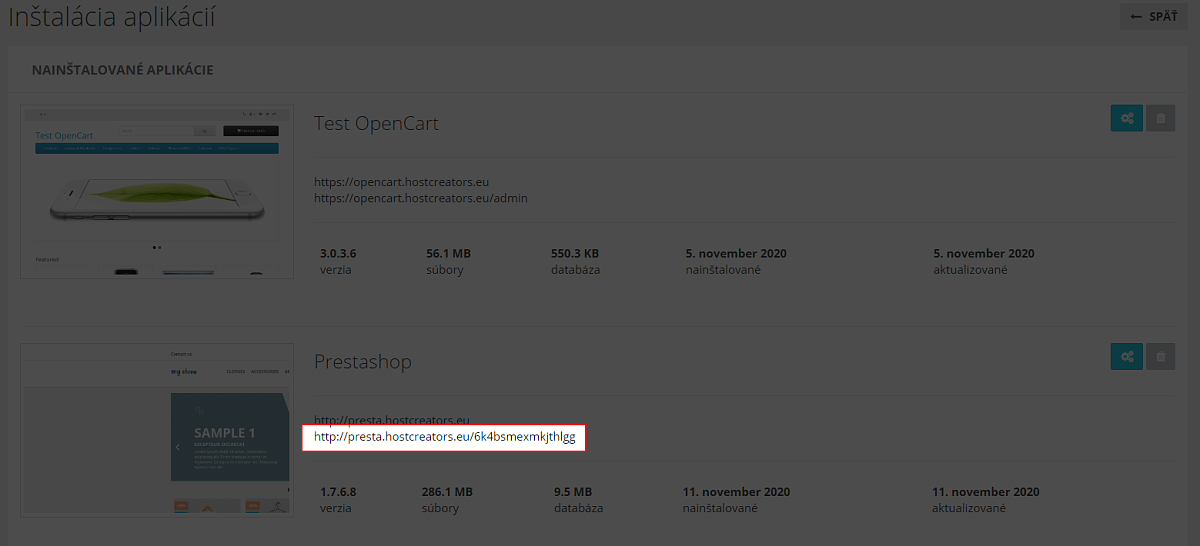
Task: Click OpenCart installed date 5. november 2020
Action: (736, 254)
